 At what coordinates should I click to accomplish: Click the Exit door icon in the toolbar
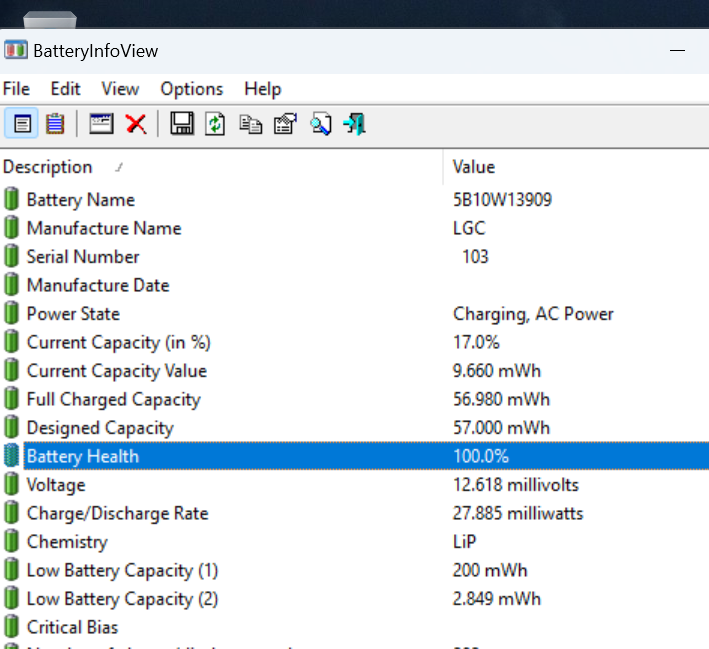tap(354, 124)
